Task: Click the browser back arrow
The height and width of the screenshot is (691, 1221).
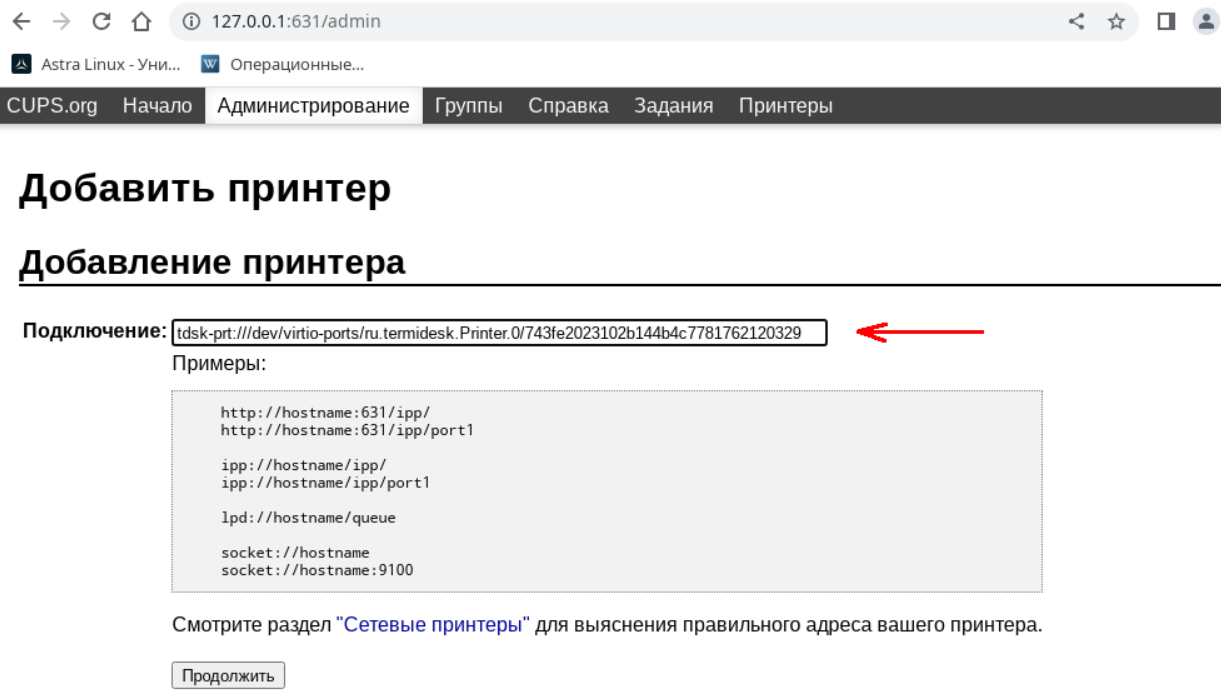Action: coord(20,21)
